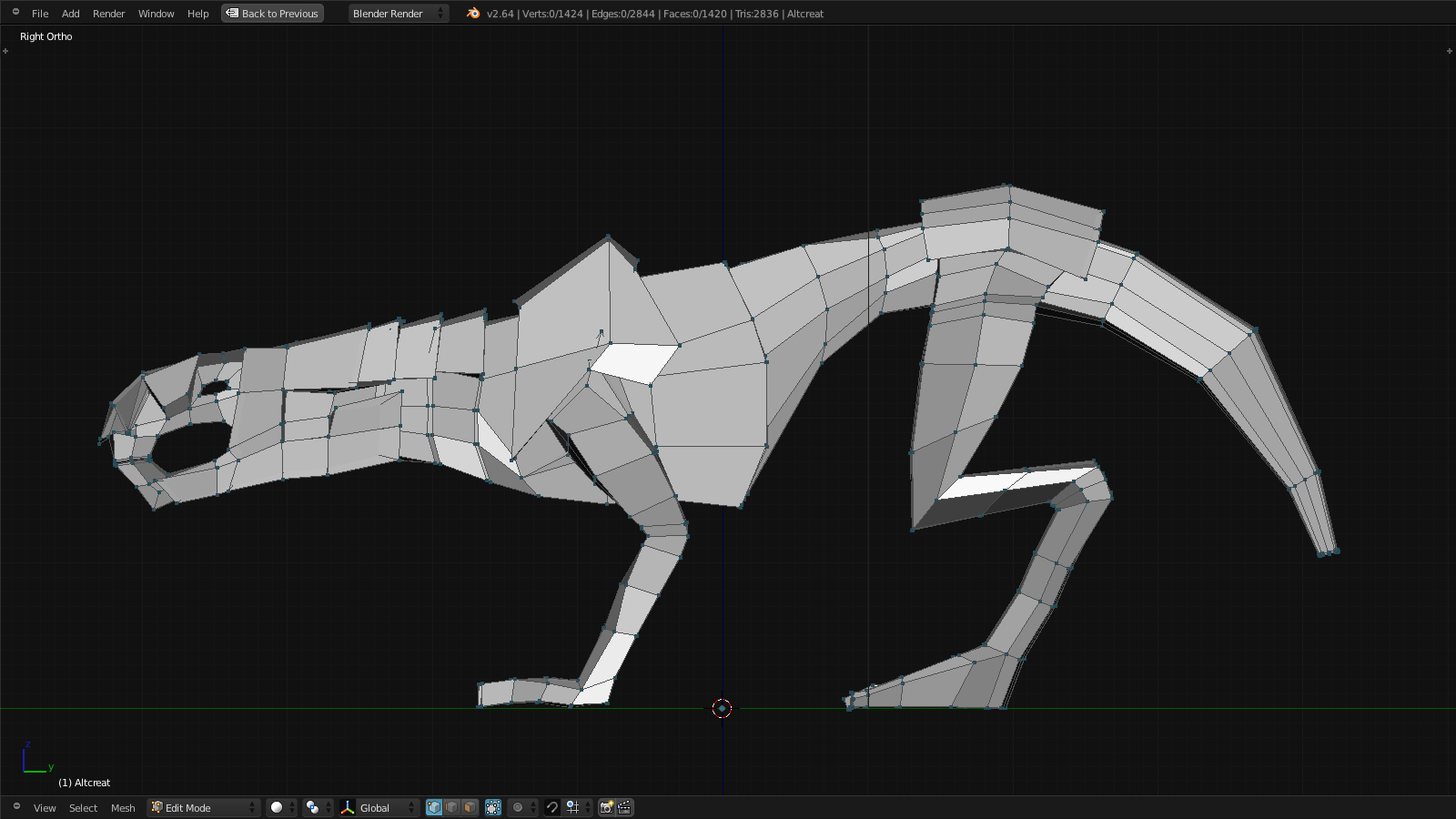Click the 3D manipulator axes icon
The image size is (1456, 819).
[x=348, y=808]
